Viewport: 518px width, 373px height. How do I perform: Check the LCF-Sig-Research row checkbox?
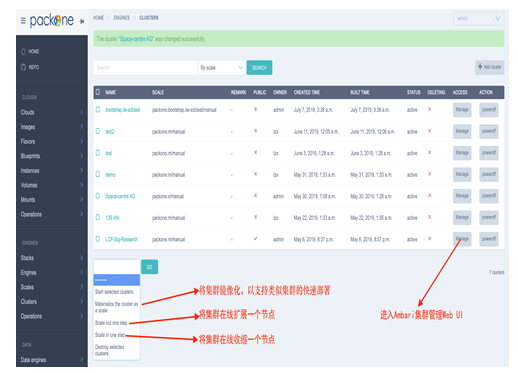tap(98, 239)
